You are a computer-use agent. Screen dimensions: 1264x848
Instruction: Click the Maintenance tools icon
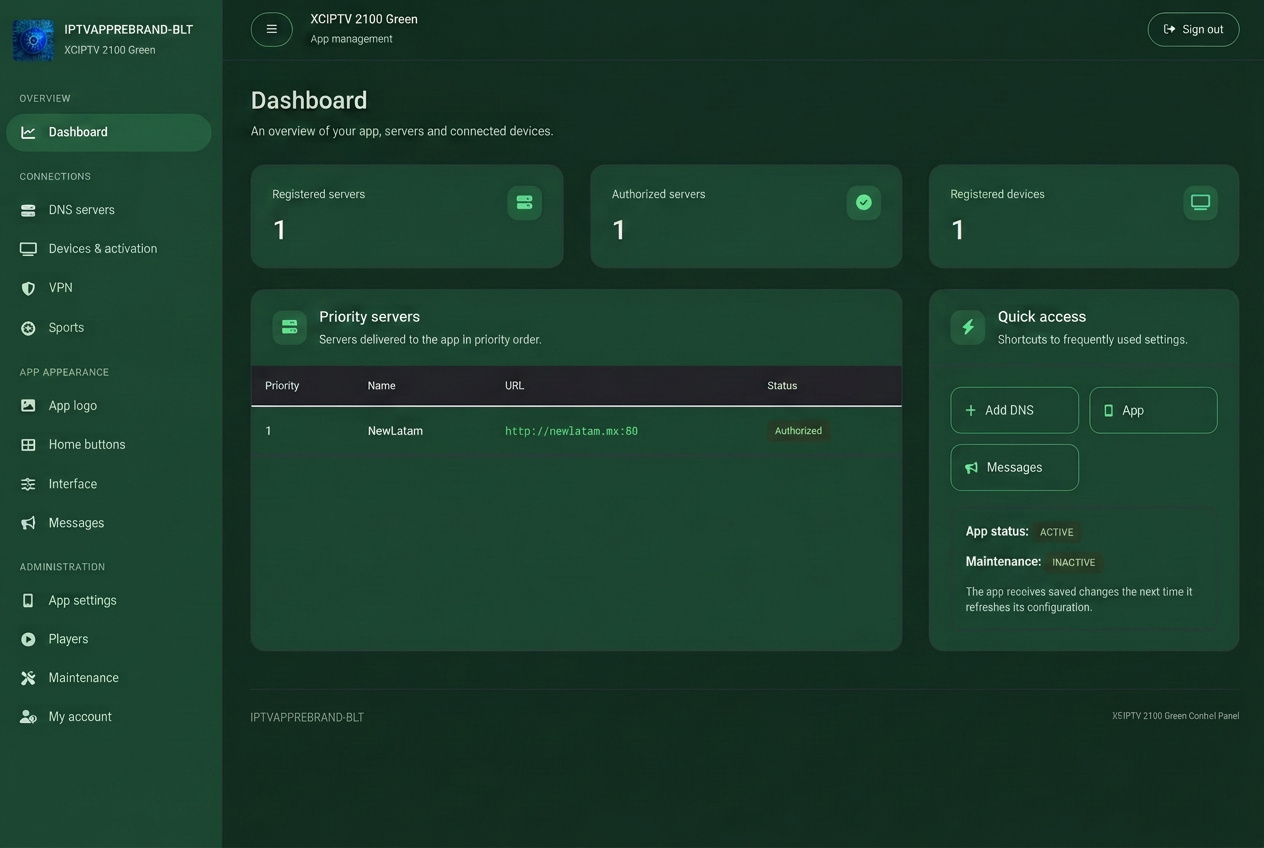(28, 678)
